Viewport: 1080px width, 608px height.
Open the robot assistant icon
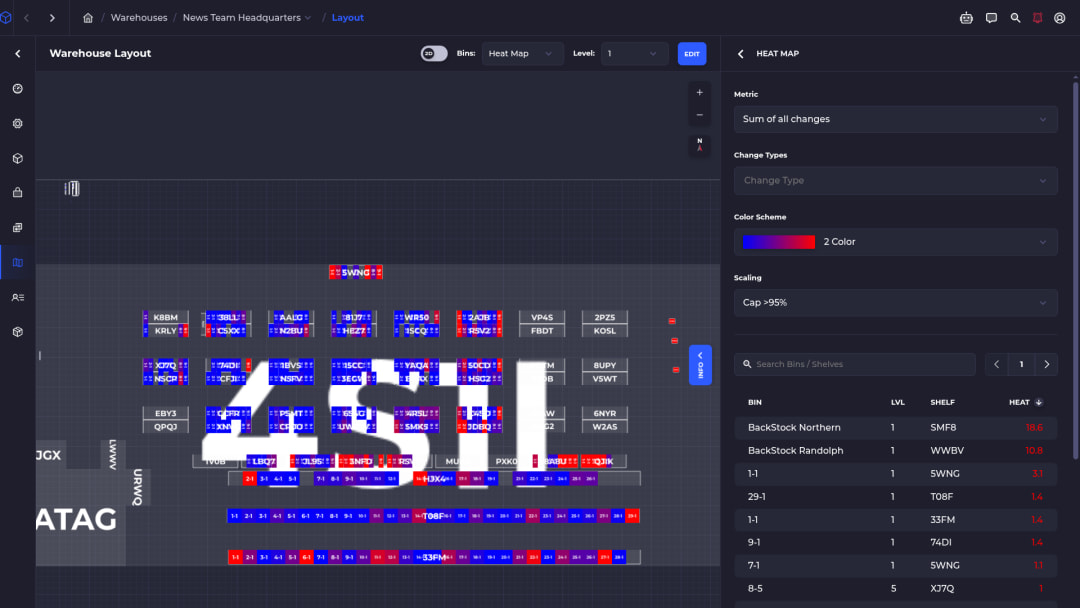(966, 18)
